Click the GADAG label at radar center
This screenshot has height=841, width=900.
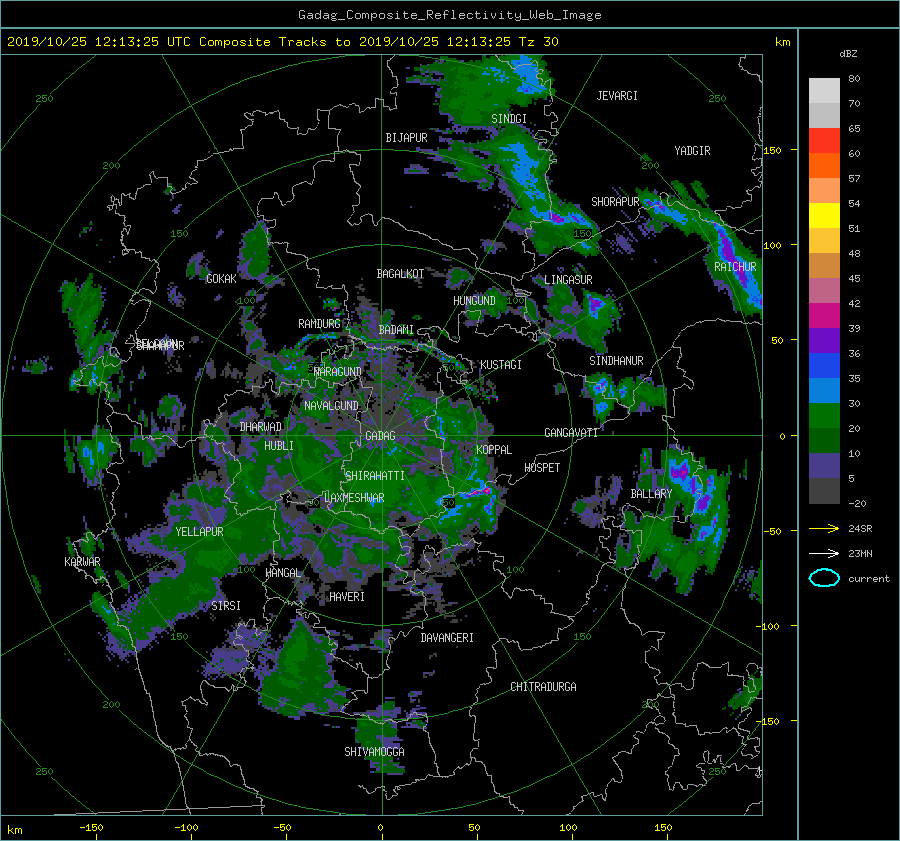click(380, 436)
